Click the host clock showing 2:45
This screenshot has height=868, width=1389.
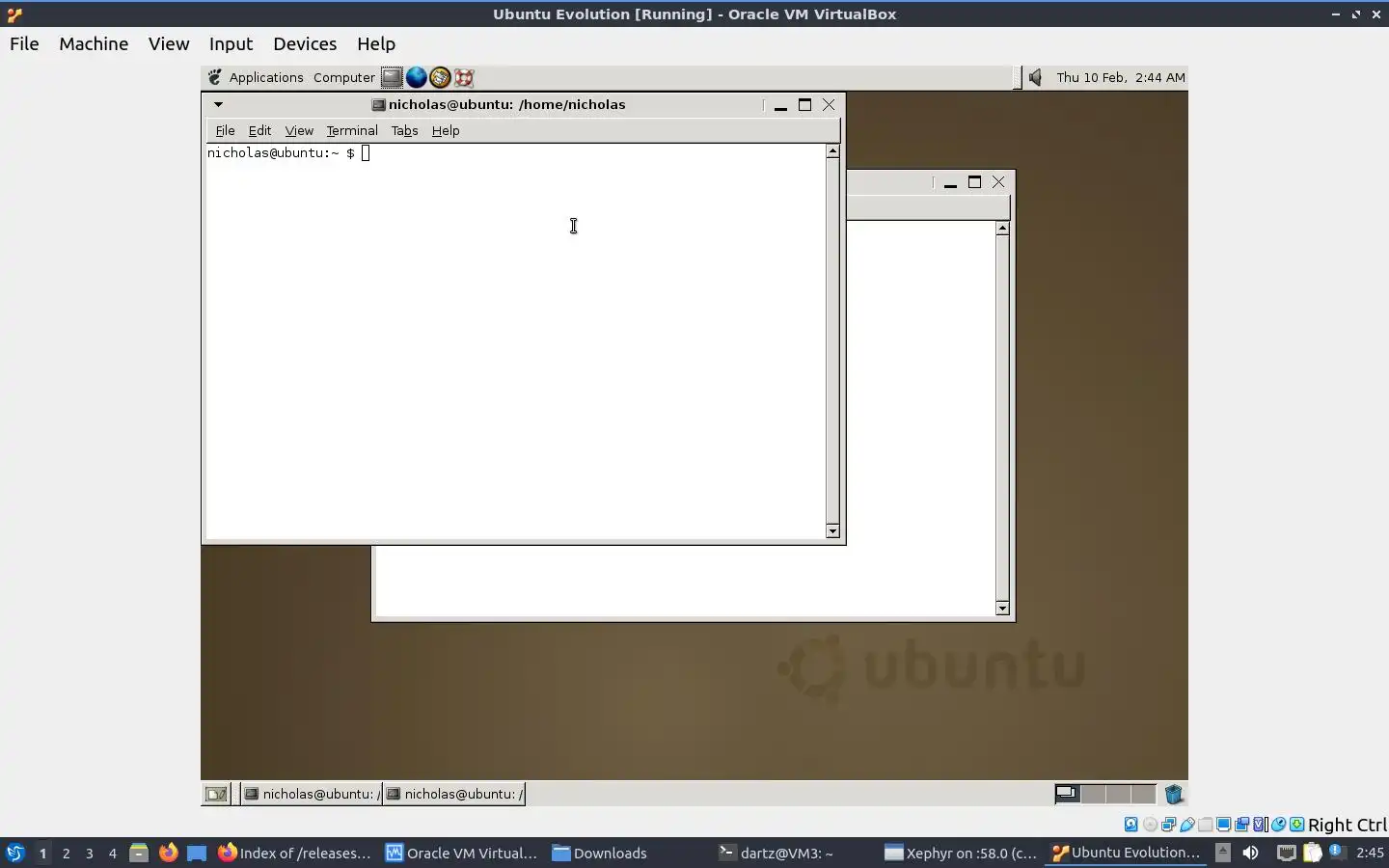click(x=1370, y=853)
